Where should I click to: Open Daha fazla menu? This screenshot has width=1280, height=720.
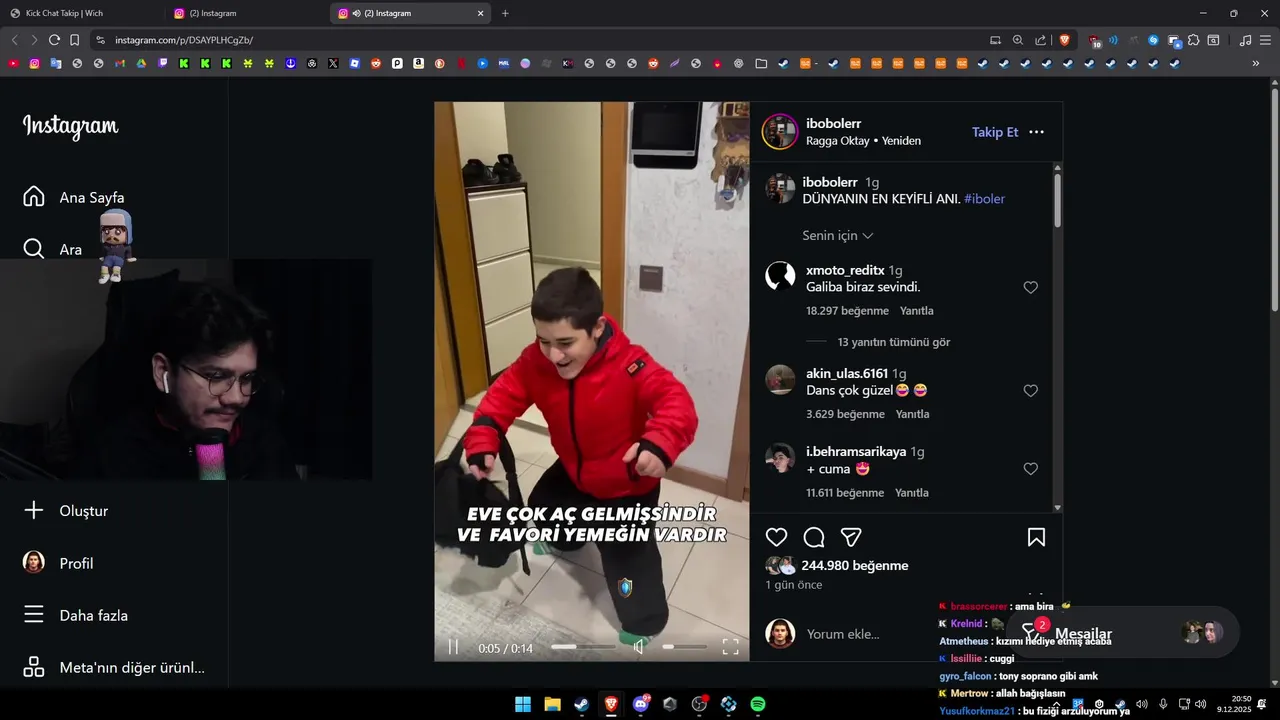(x=75, y=615)
